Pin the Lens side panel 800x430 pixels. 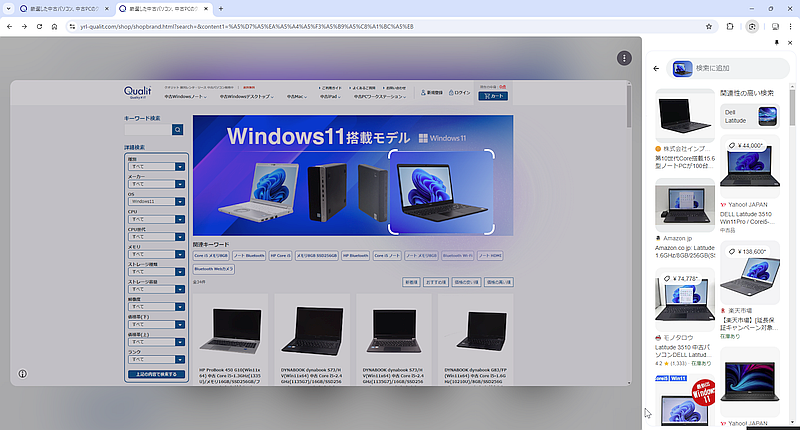click(777, 43)
